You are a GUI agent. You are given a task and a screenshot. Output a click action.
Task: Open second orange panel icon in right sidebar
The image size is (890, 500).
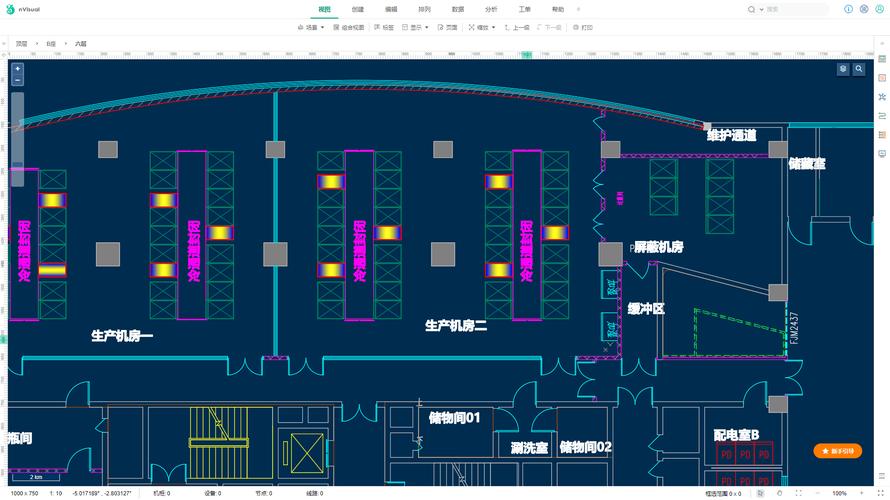(881, 78)
